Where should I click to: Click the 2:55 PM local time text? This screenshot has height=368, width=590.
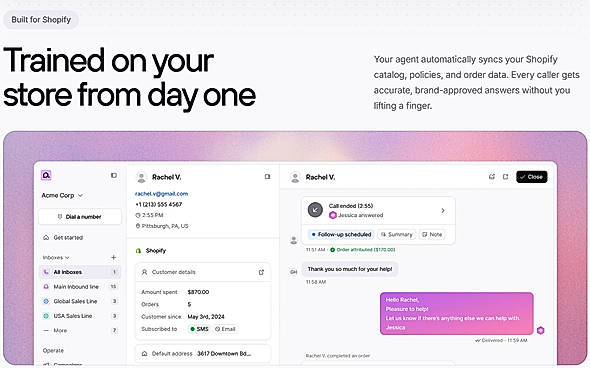point(152,215)
